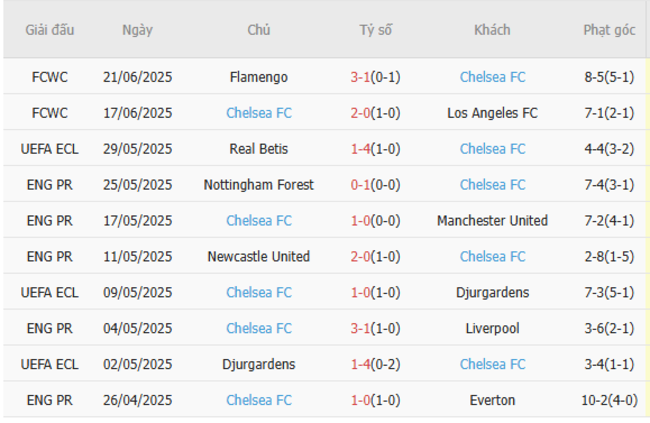650x423 pixels.
Task: Open the Nottingham Forest team page
Action: (x=258, y=185)
